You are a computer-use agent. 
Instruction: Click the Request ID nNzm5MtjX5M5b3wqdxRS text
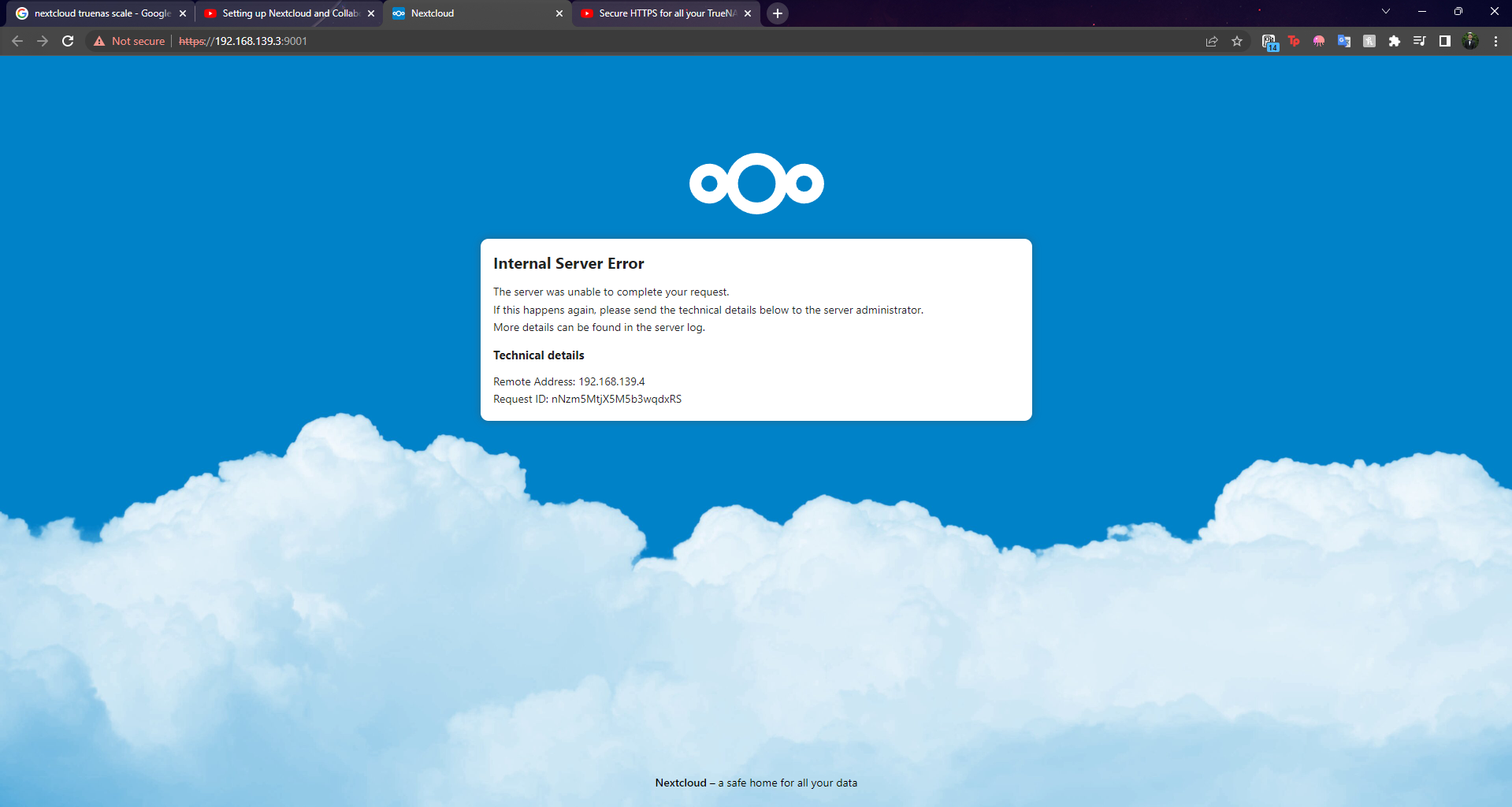point(588,399)
